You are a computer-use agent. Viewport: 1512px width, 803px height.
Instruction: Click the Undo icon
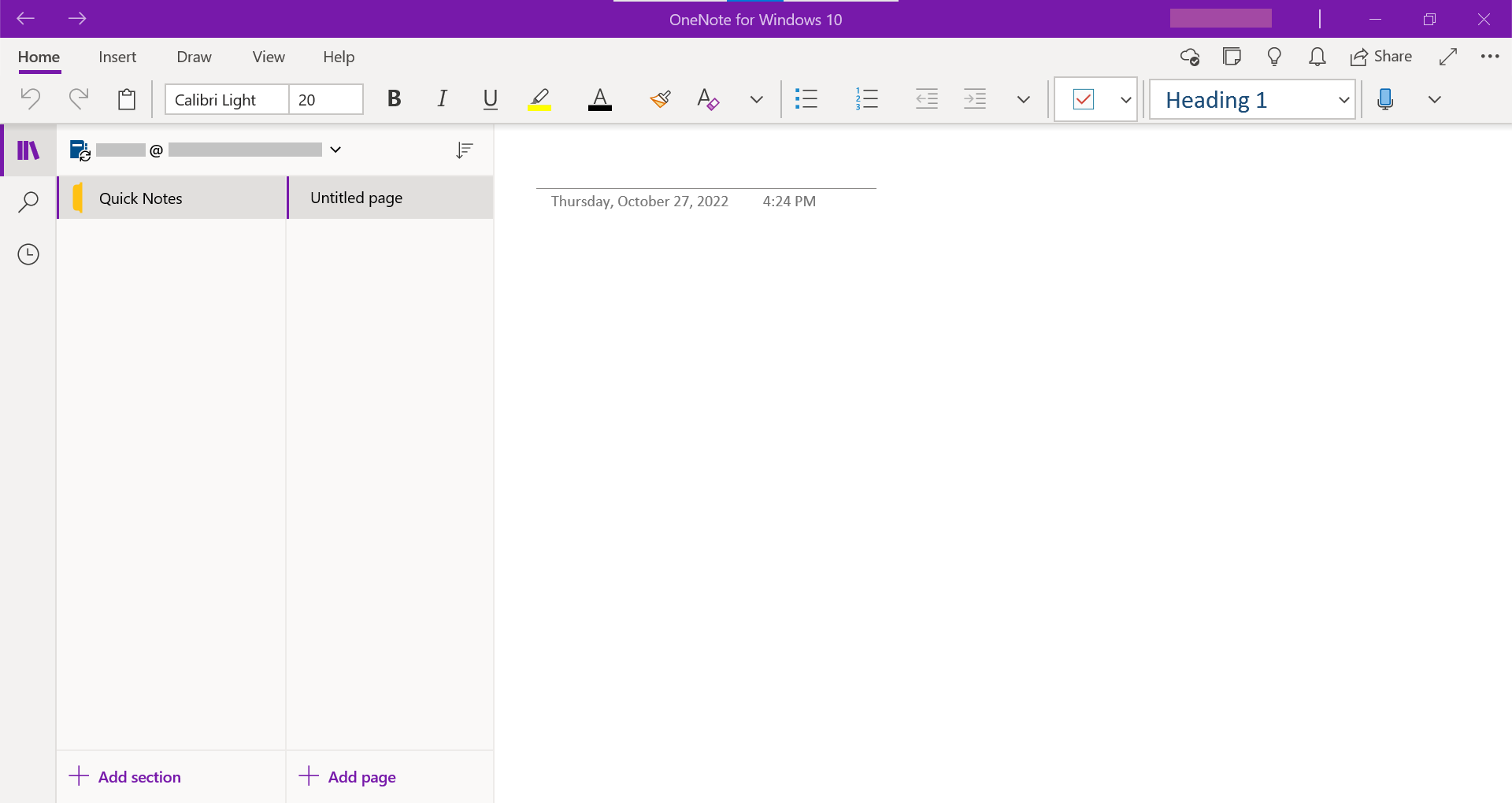point(30,99)
